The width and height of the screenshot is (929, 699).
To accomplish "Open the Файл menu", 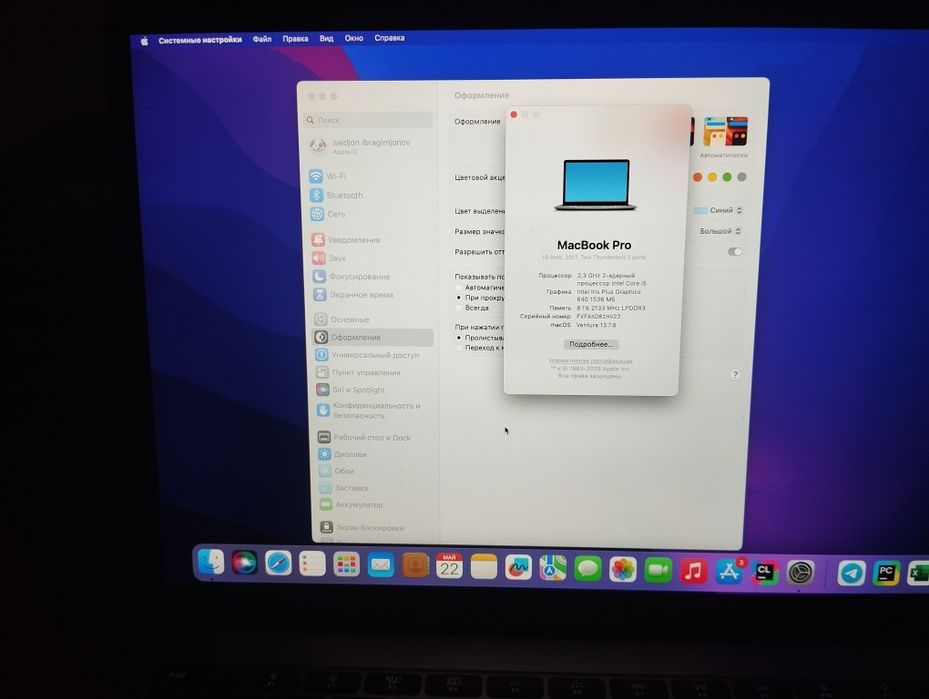I will [262, 39].
